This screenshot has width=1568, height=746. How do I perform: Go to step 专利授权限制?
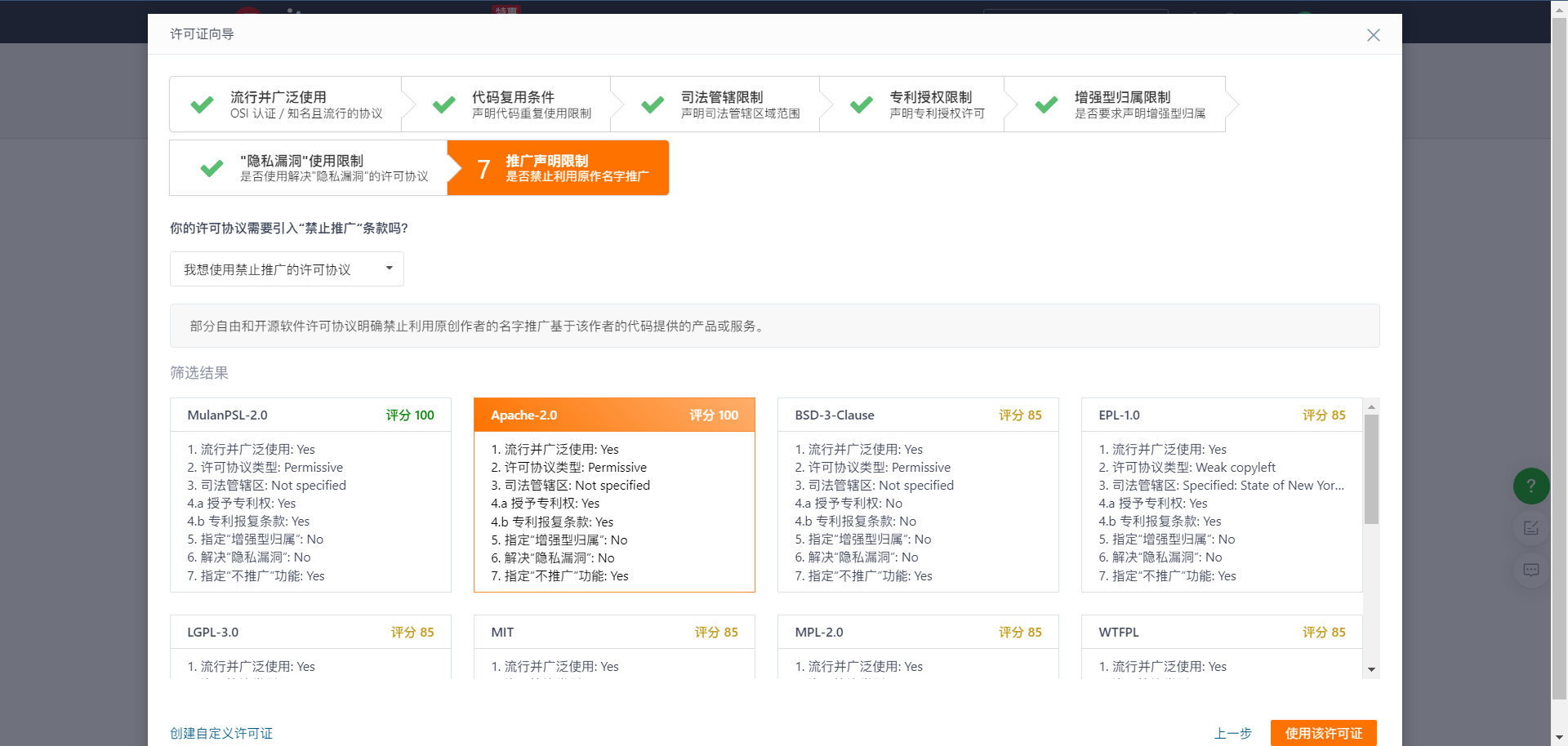tap(912, 104)
